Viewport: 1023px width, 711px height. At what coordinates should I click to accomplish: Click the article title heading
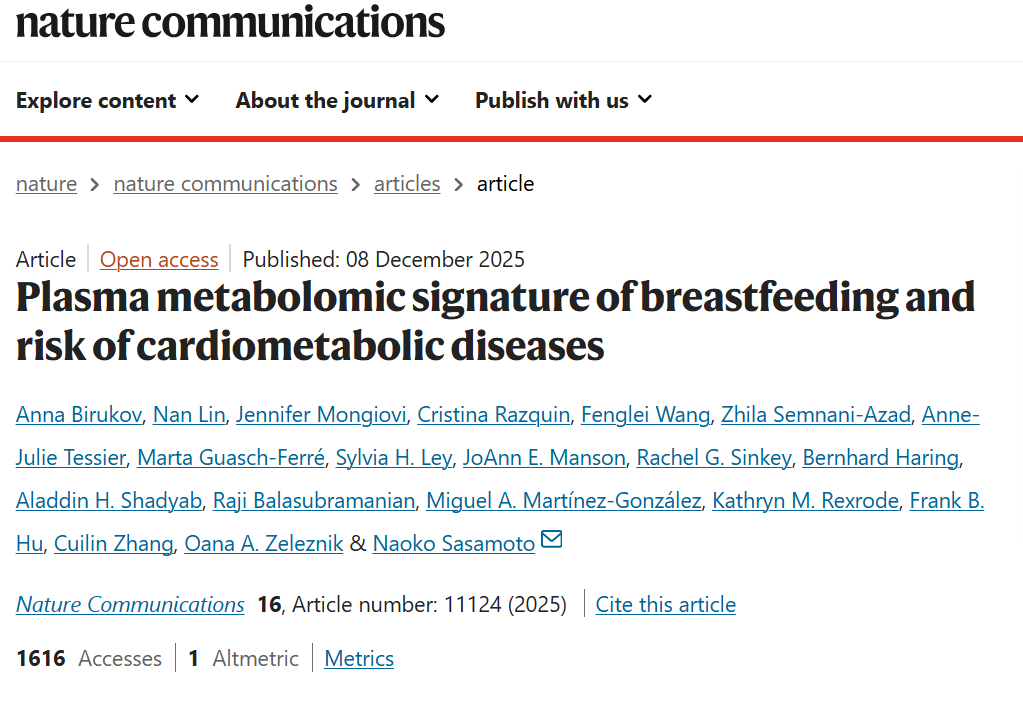[x=495, y=321]
